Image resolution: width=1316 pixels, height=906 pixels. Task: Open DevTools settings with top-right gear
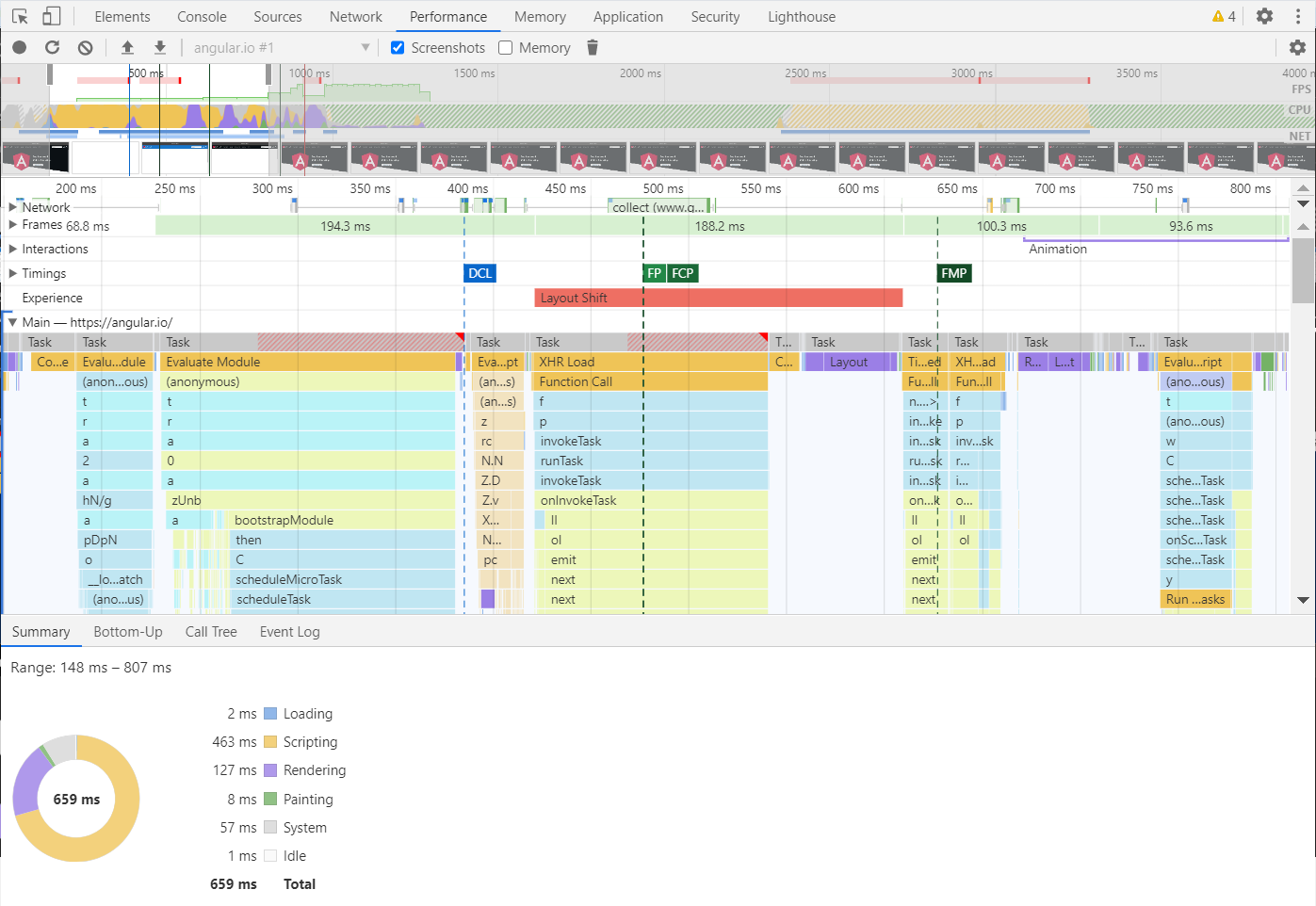pos(1263,16)
